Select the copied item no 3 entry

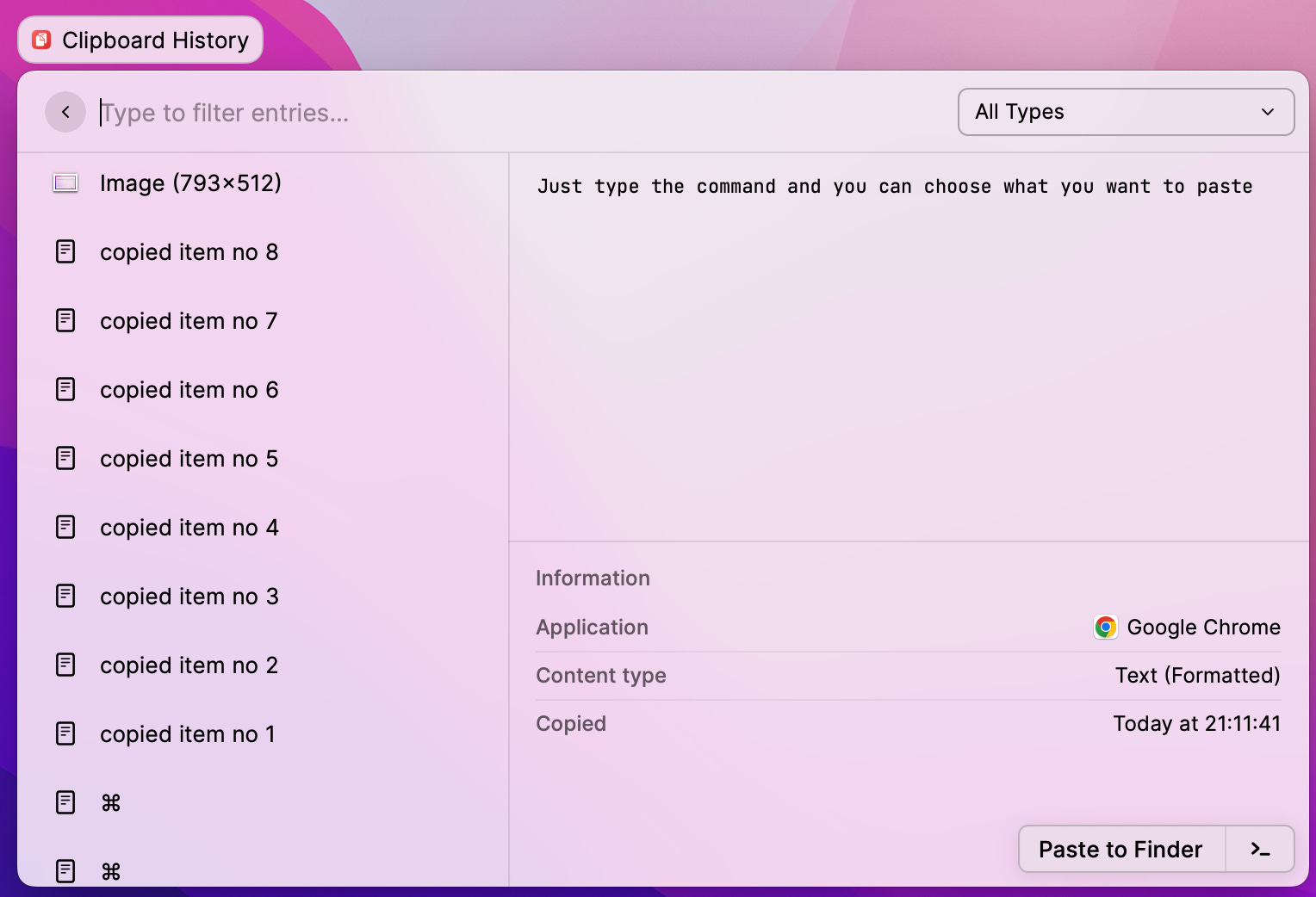coord(189,596)
